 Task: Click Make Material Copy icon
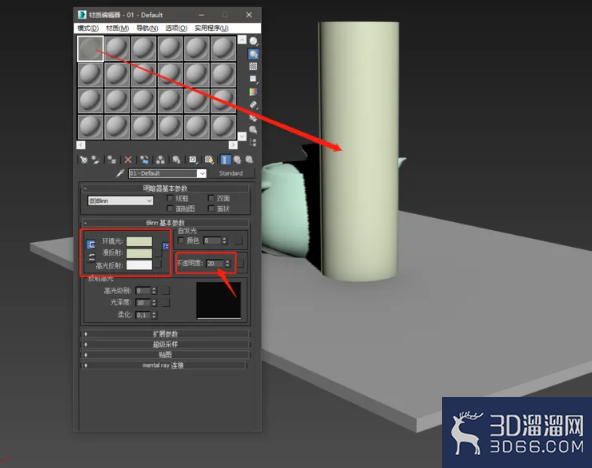144,160
